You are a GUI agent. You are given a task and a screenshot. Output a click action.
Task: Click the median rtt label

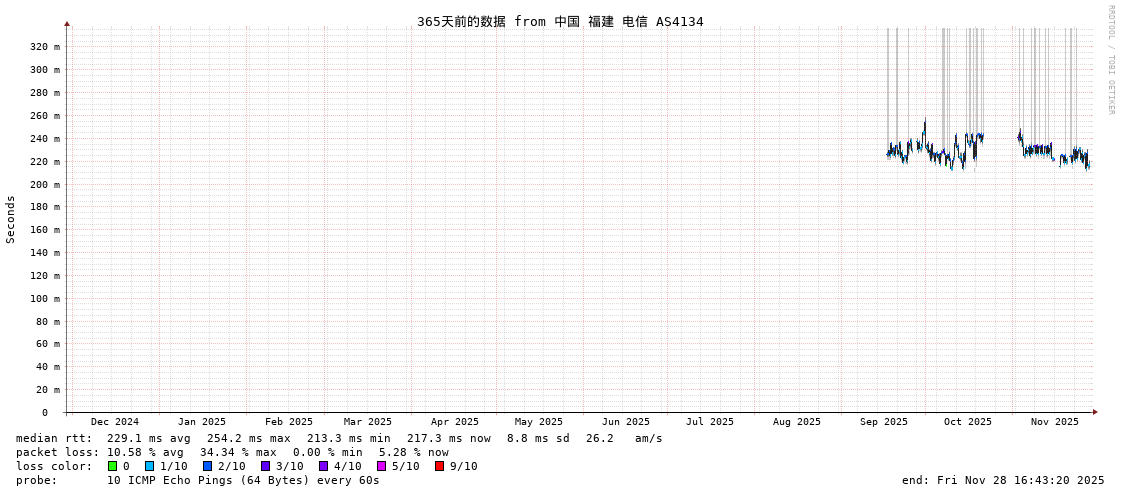(x=54, y=438)
